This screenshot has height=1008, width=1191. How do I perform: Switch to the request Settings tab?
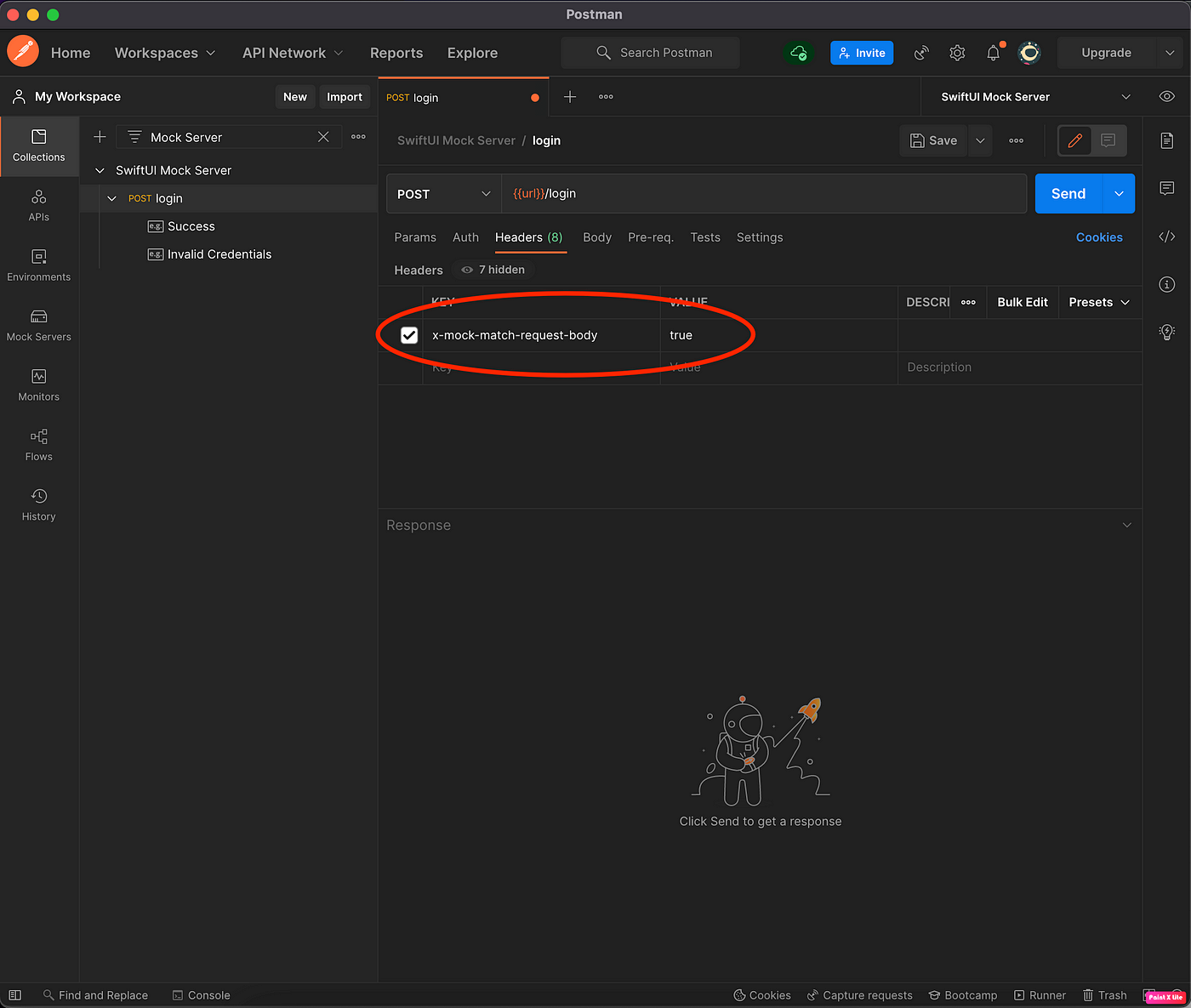[x=760, y=237]
